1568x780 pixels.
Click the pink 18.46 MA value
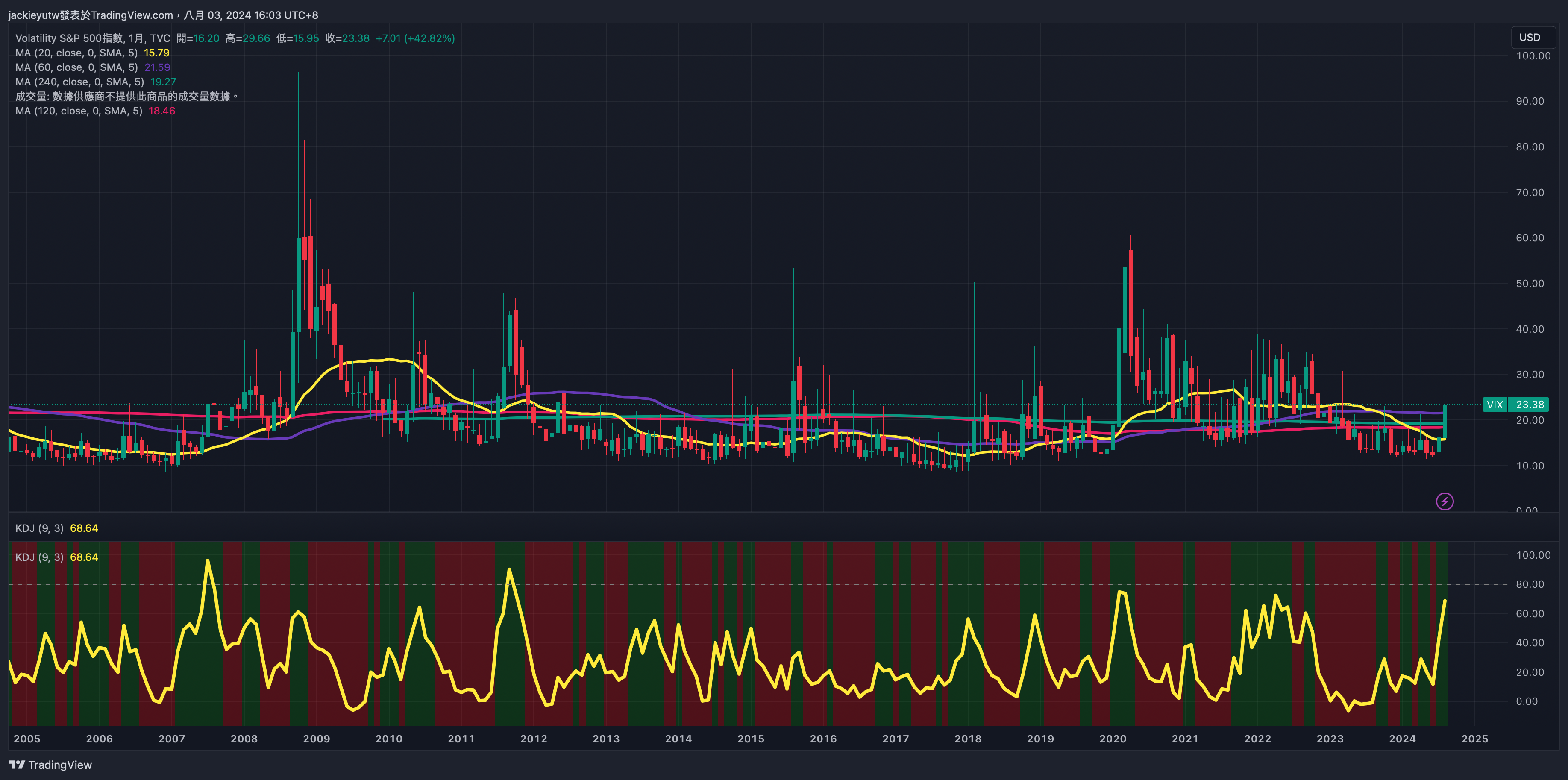162,111
